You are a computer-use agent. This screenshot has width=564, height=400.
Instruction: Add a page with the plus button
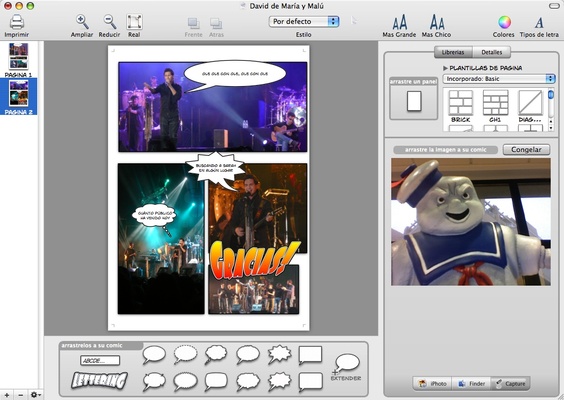coord(7,395)
